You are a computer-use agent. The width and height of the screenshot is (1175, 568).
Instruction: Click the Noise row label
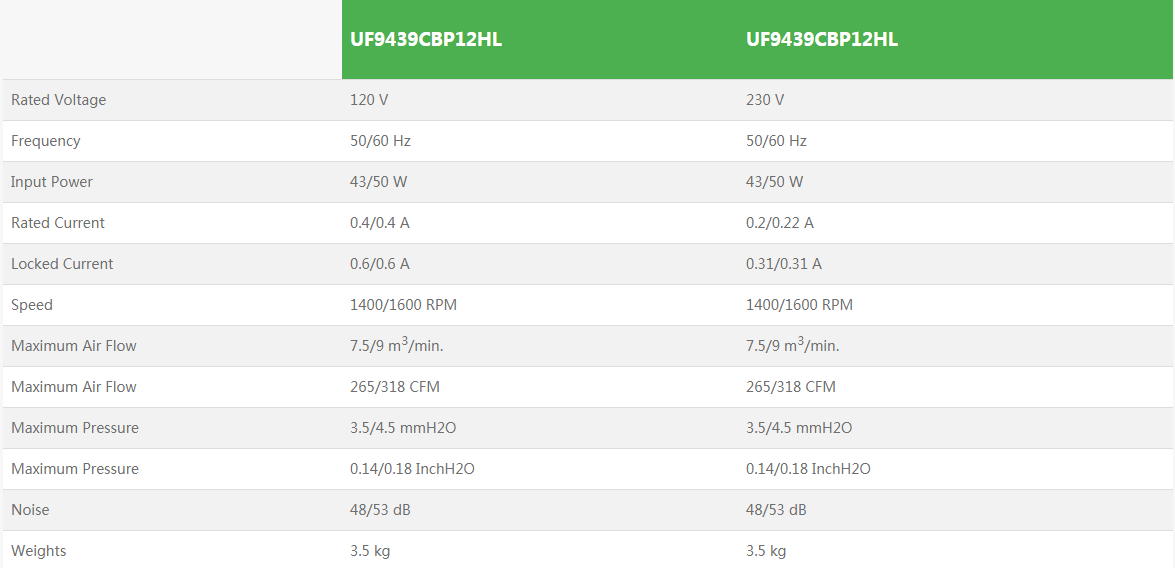pyautogui.click(x=30, y=510)
